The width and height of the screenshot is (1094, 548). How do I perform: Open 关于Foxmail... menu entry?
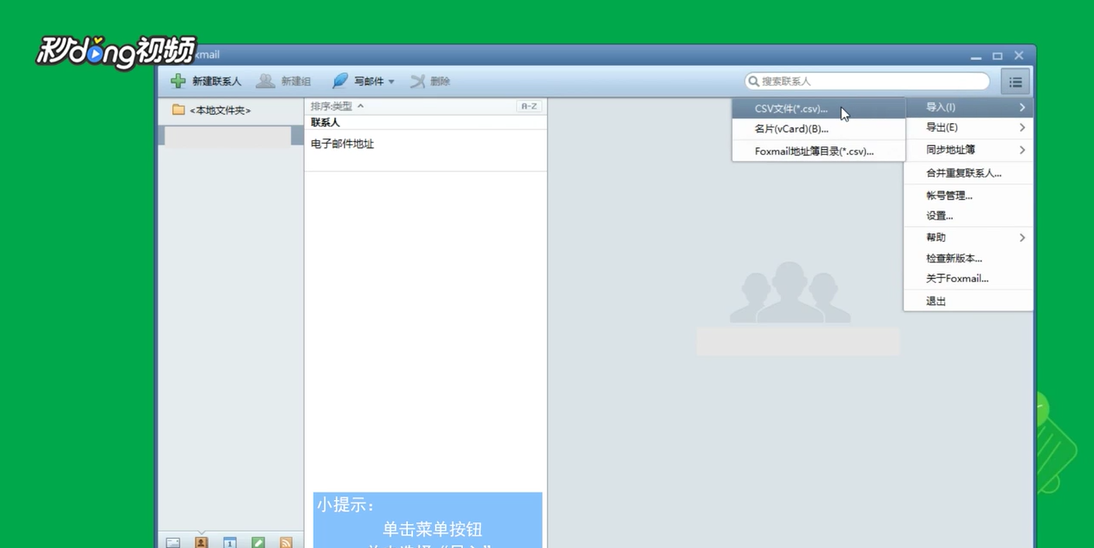pos(968,279)
